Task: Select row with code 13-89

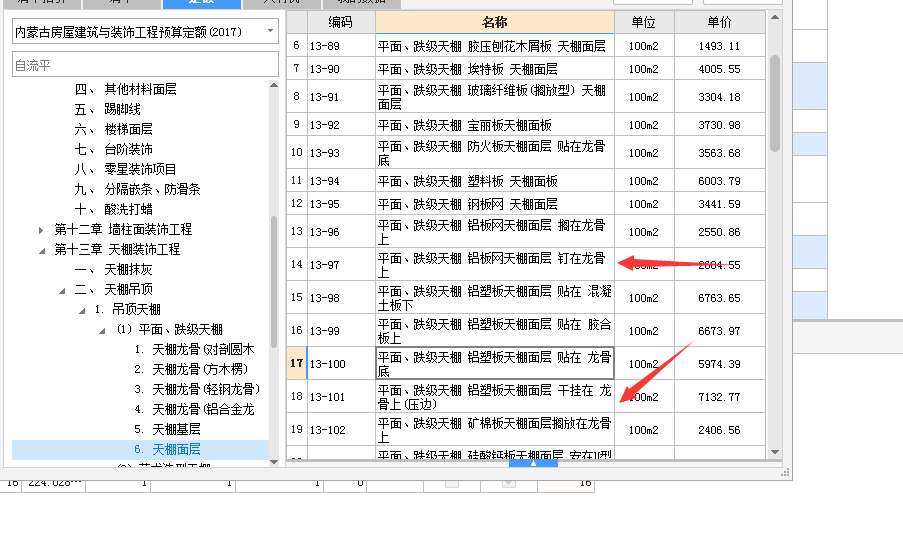Action: pos(526,45)
